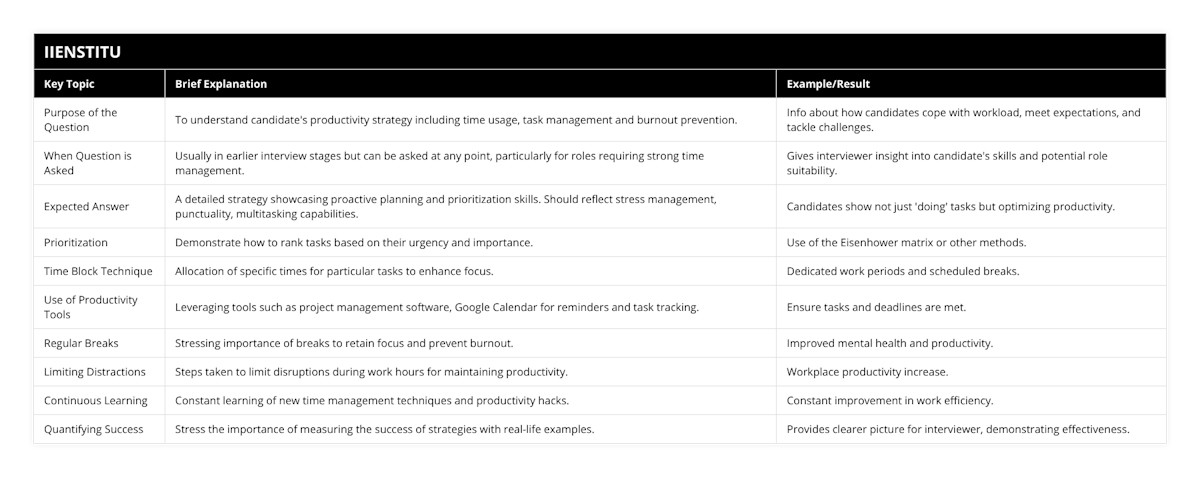Select the Expected Answer topic cell
Image resolution: width=1200 pixels, height=477 pixels.
[88, 206]
